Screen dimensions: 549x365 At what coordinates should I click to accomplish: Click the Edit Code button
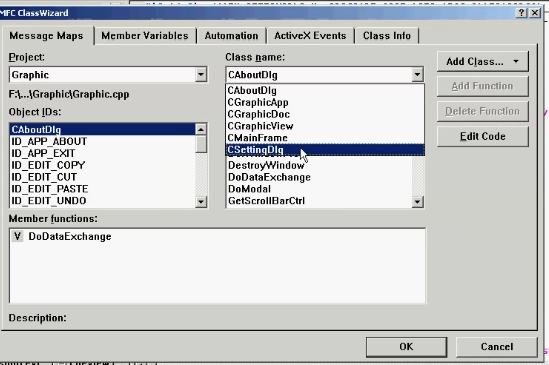point(482,136)
